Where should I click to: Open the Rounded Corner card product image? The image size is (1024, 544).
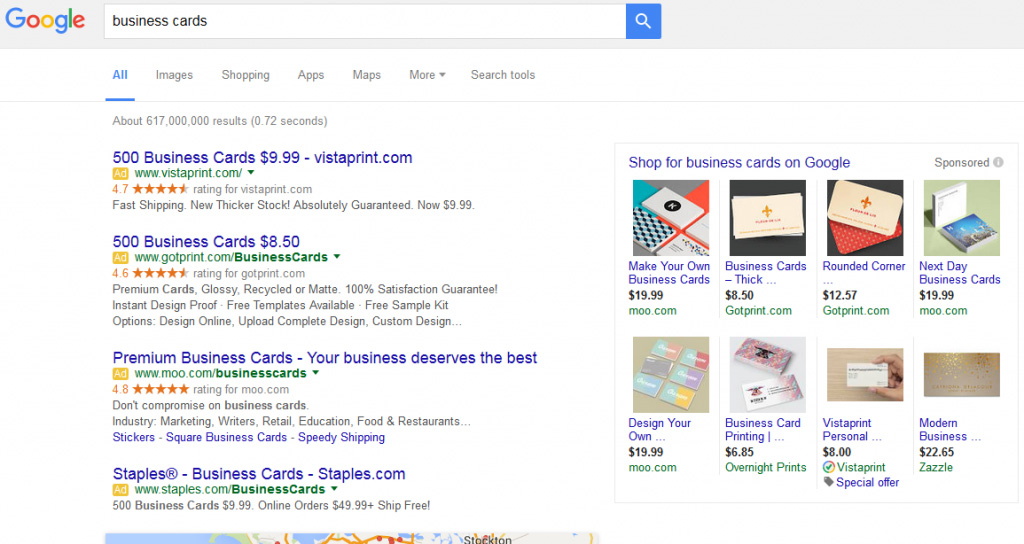[864, 218]
